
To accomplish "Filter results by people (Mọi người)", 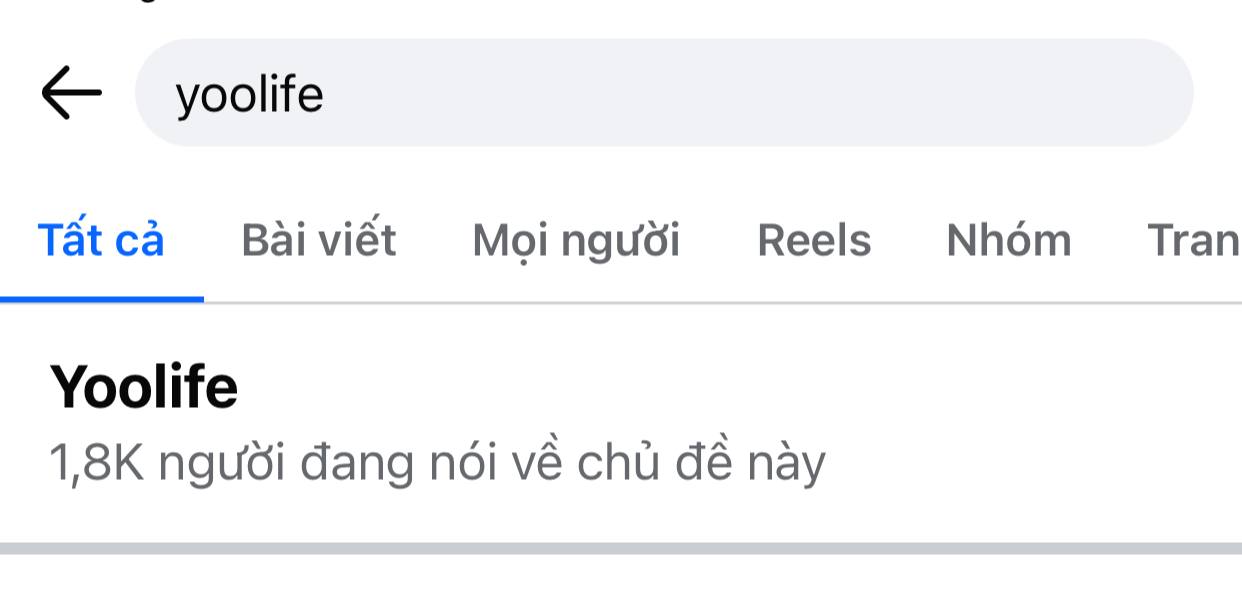I will click(x=576, y=240).
